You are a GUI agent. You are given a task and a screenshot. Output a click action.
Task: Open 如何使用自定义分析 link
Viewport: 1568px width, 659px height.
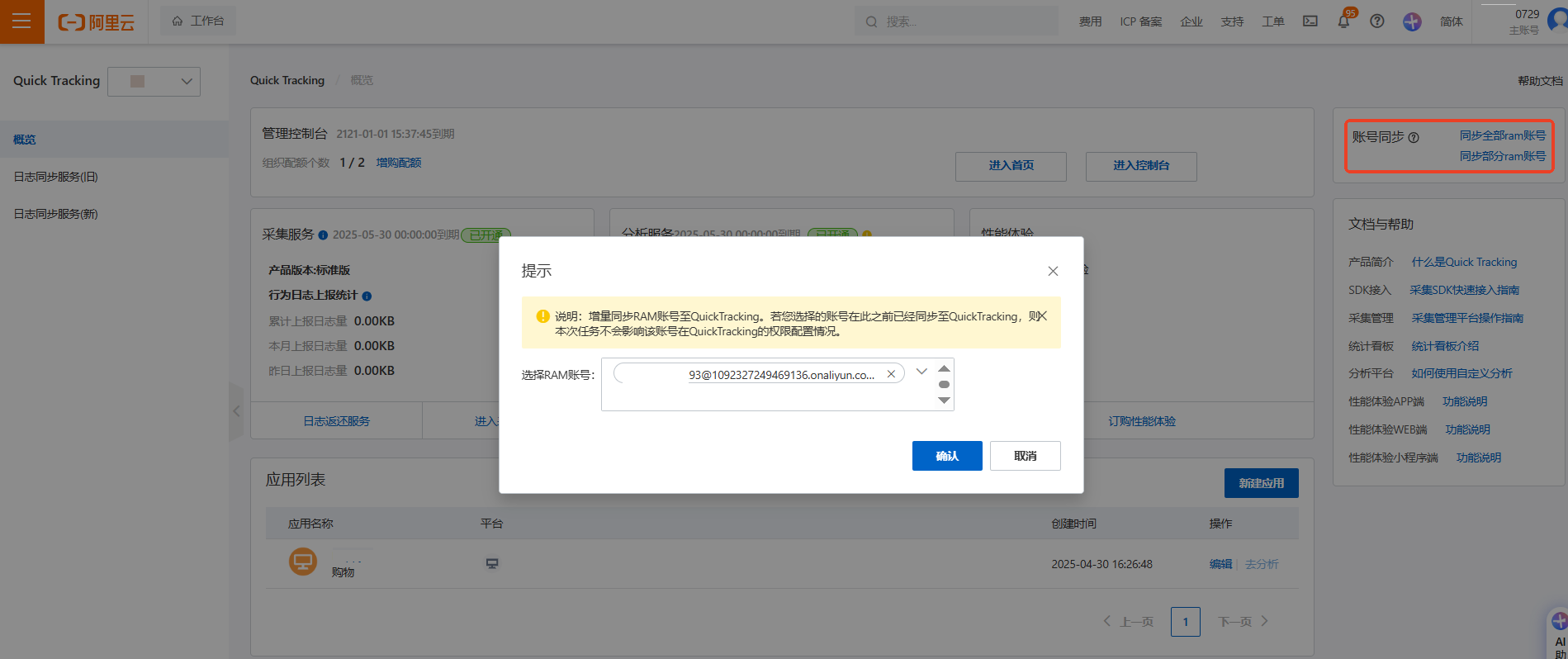[x=1461, y=373]
